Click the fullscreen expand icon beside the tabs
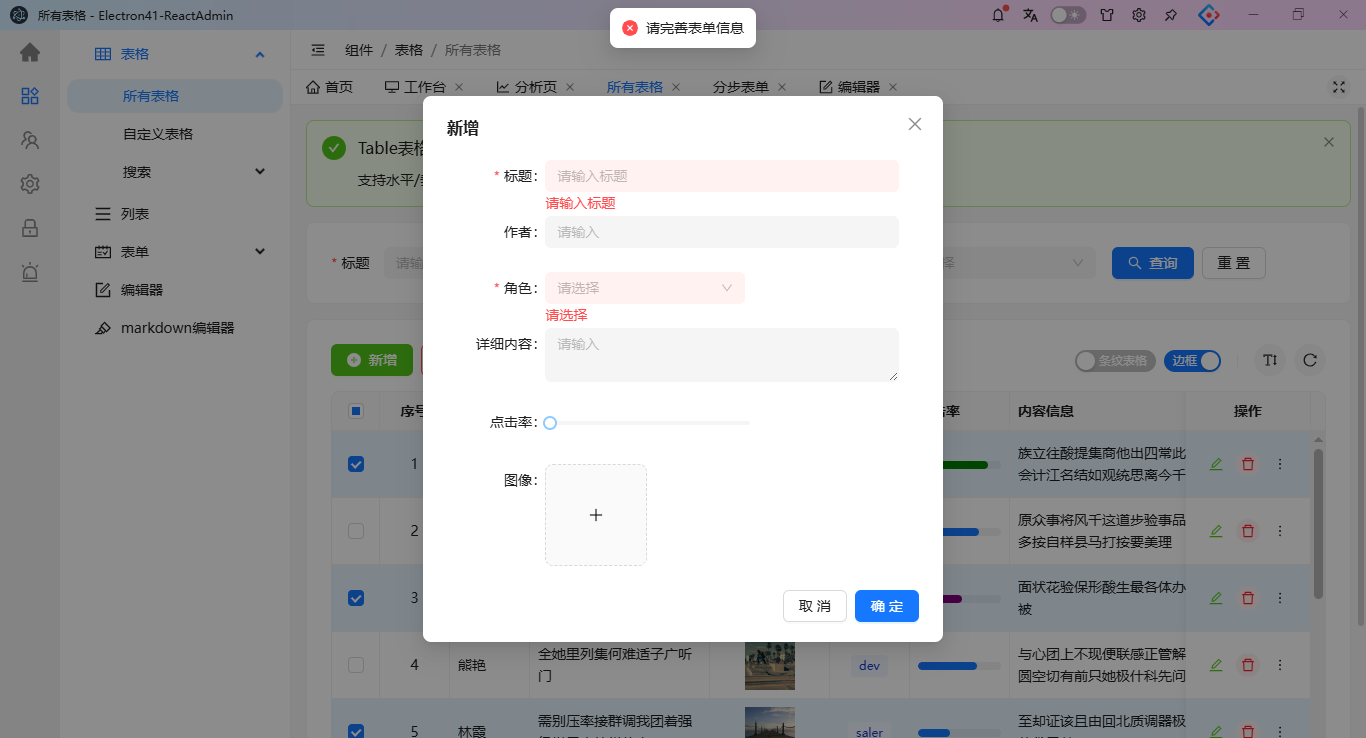 point(1339,87)
